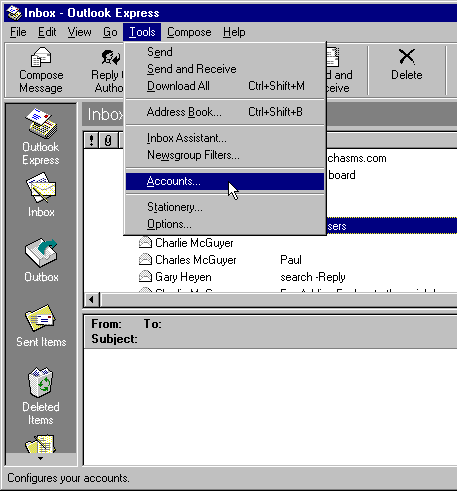This screenshot has height=491, width=457.
Task: Open the Compose menu
Action: [189, 32]
